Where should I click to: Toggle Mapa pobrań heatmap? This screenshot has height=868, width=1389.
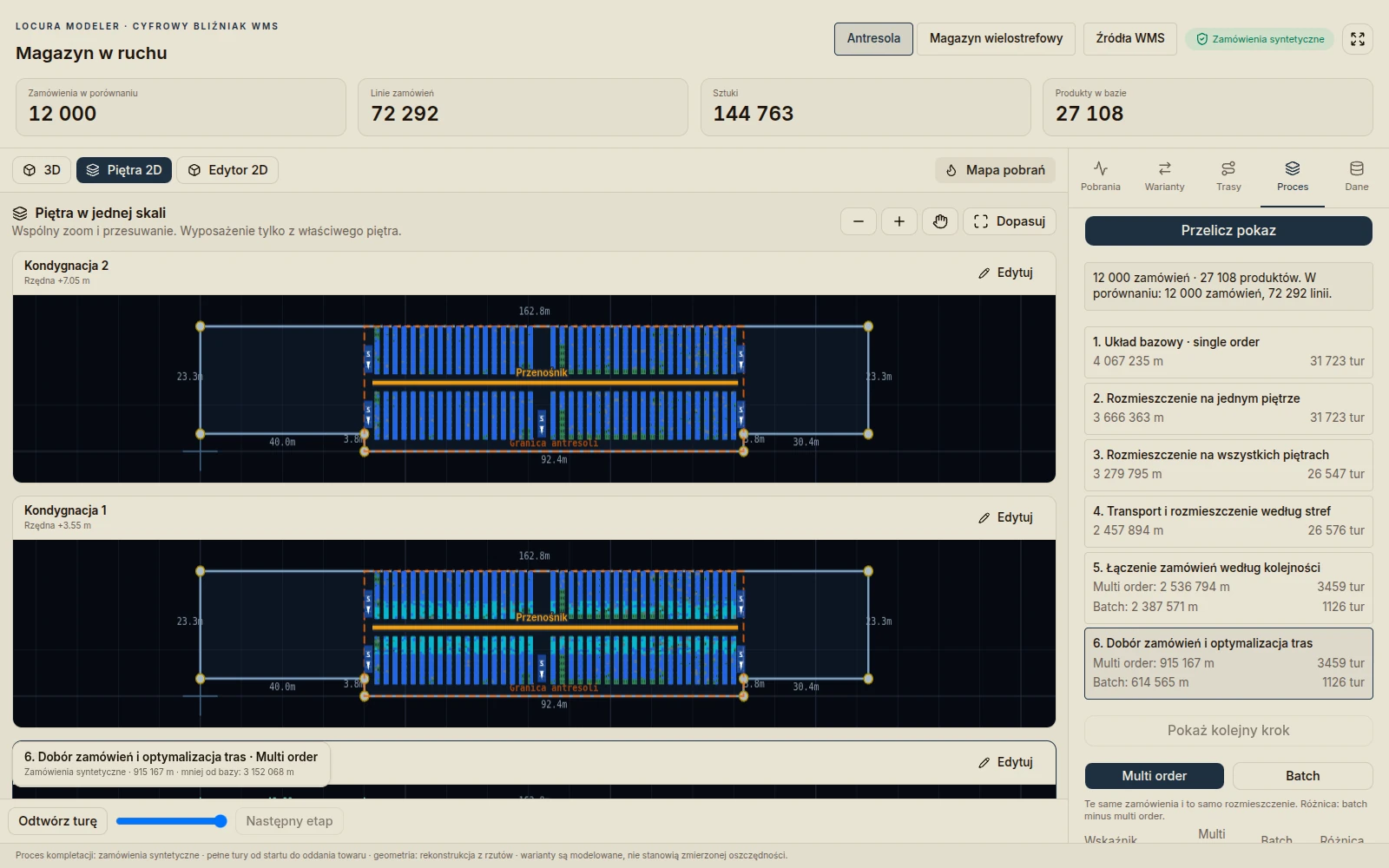coord(995,170)
